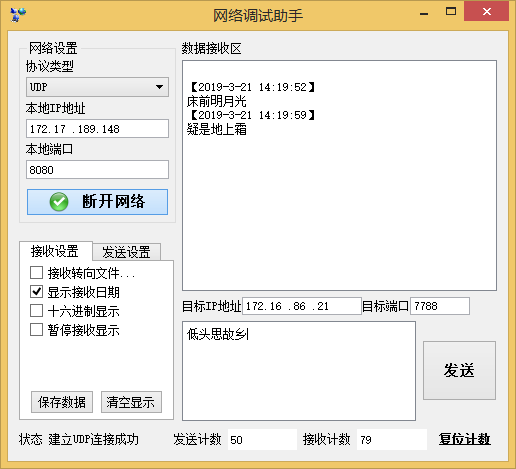Viewport: 516px width, 469px height.
Task: Click 清空显示 button
Action: (131, 402)
